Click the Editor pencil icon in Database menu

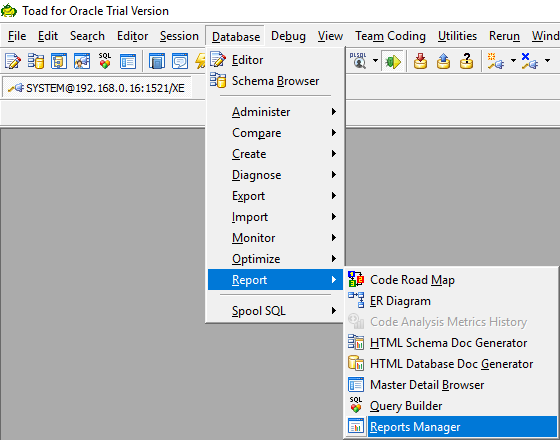[x=218, y=59]
